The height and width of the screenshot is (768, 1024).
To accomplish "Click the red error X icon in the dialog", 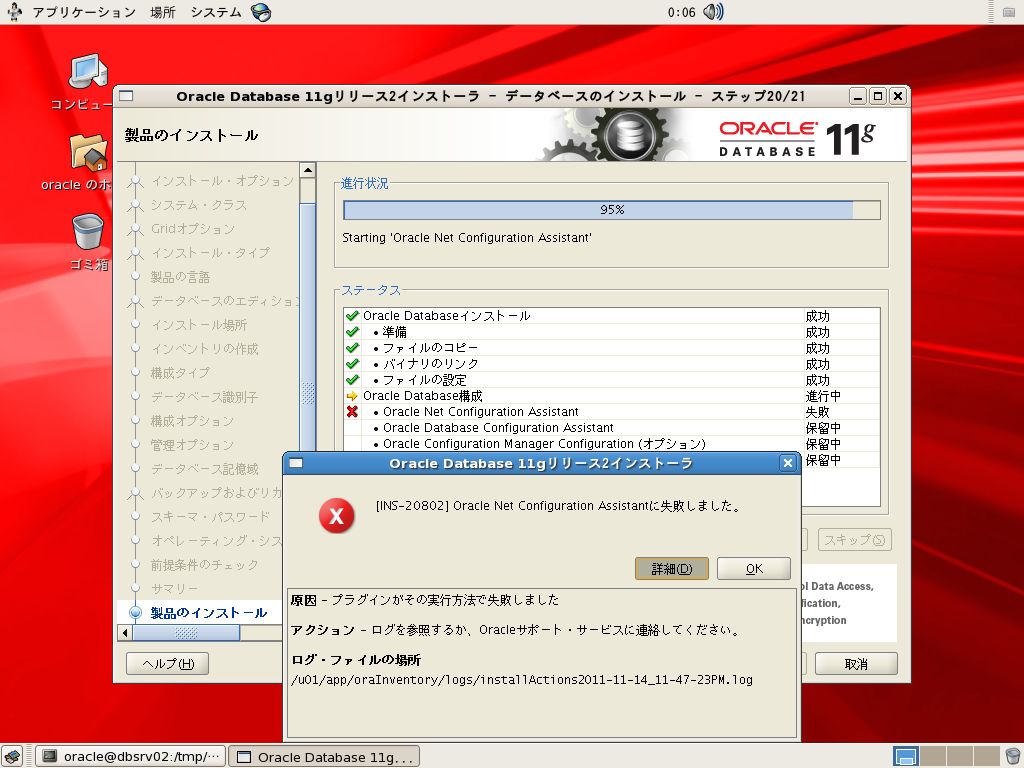I will pyautogui.click(x=336, y=516).
